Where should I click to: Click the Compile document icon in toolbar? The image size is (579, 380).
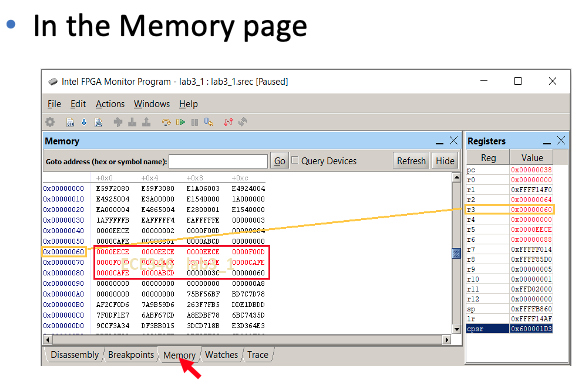[x=70, y=122]
